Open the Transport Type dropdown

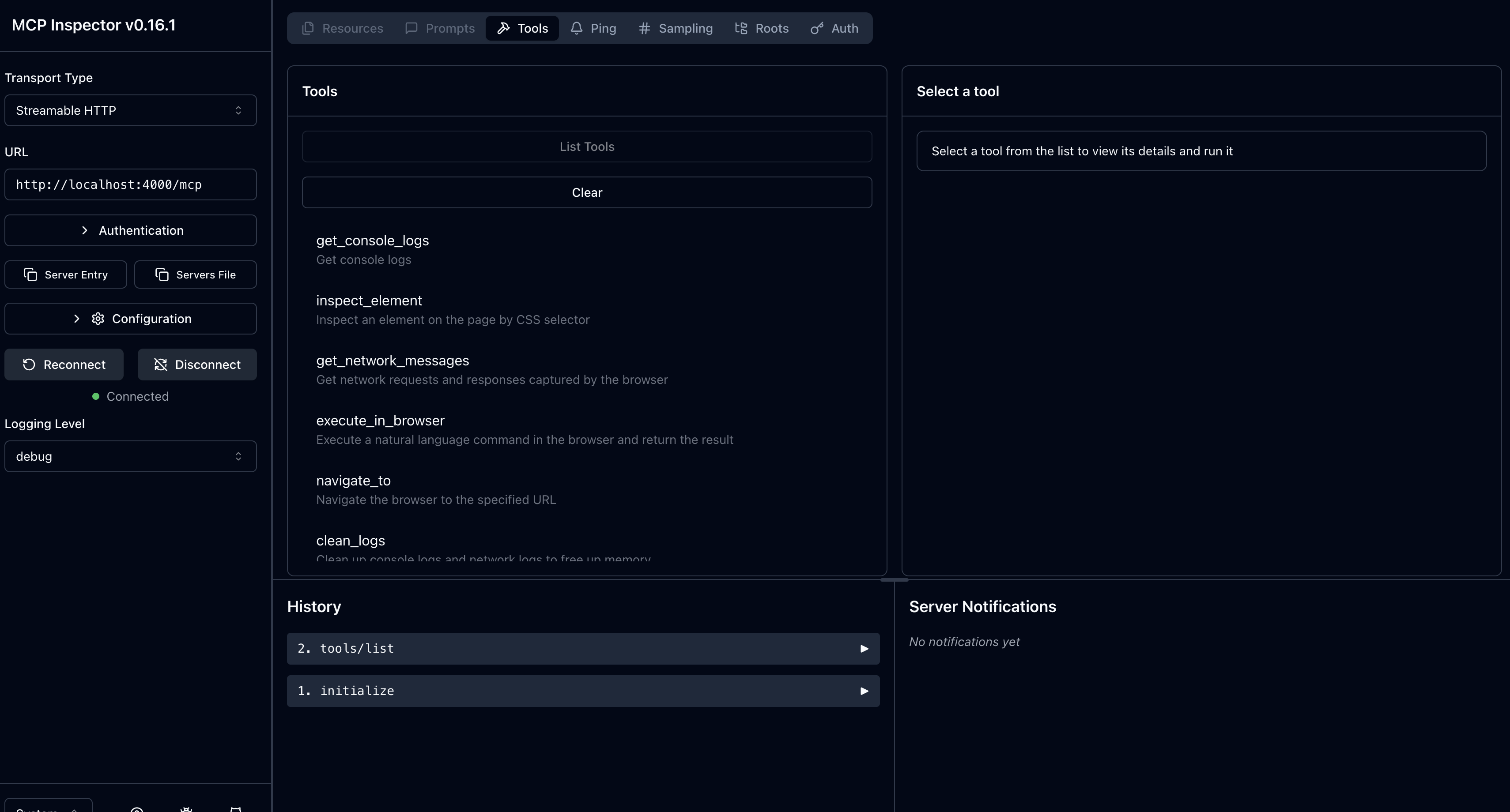click(x=130, y=110)
